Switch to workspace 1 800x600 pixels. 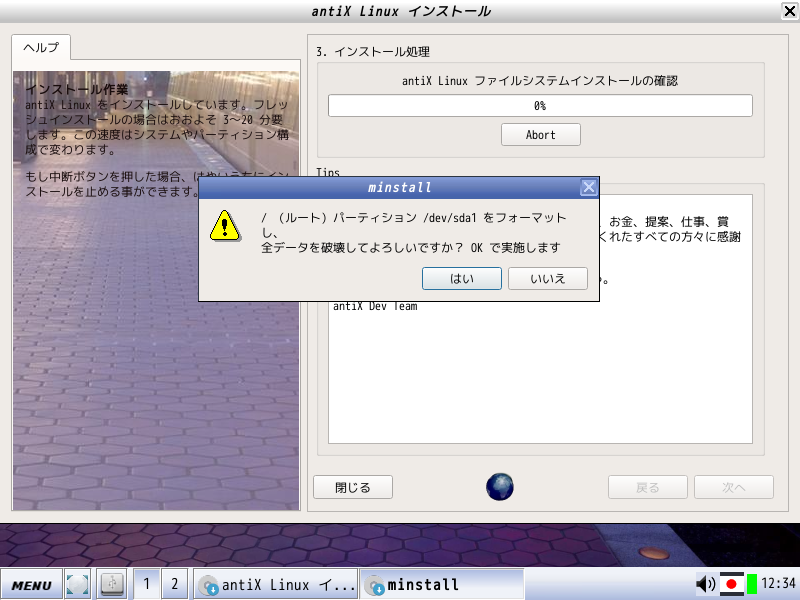tap(146, 584)
